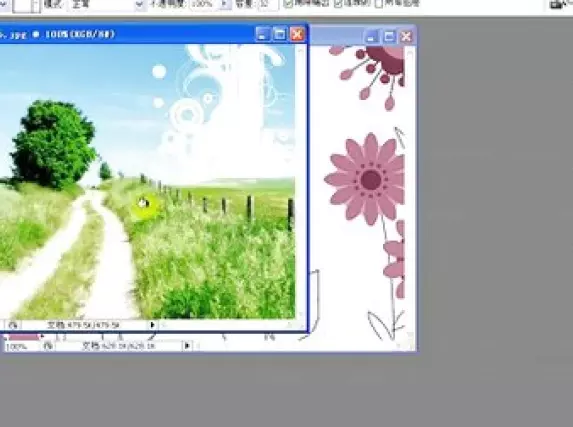Toggle the Contiguous checkbox
Image resolution: width=573 pixels, height=427 pixels.
pyautogui.click(x=338, y=4)
